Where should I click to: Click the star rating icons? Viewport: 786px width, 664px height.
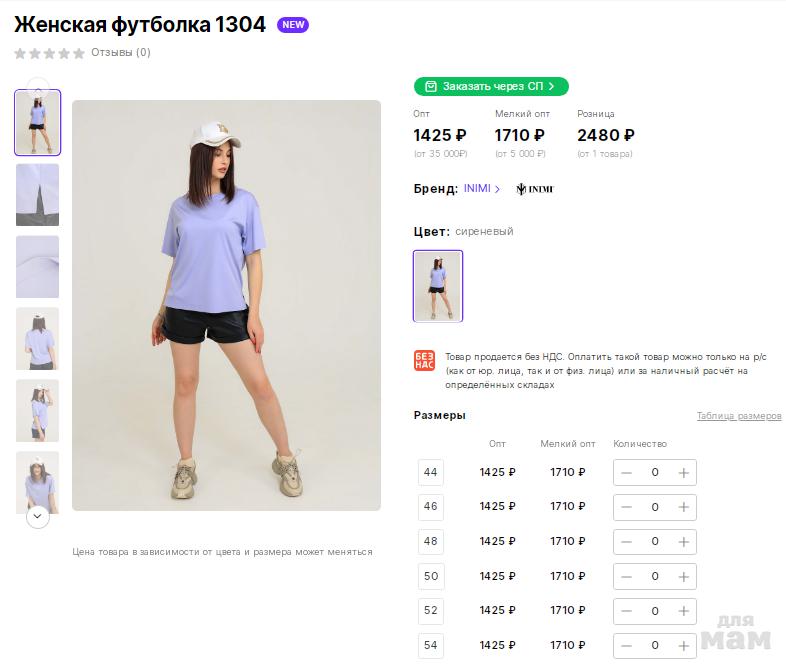tap(49, 53)
